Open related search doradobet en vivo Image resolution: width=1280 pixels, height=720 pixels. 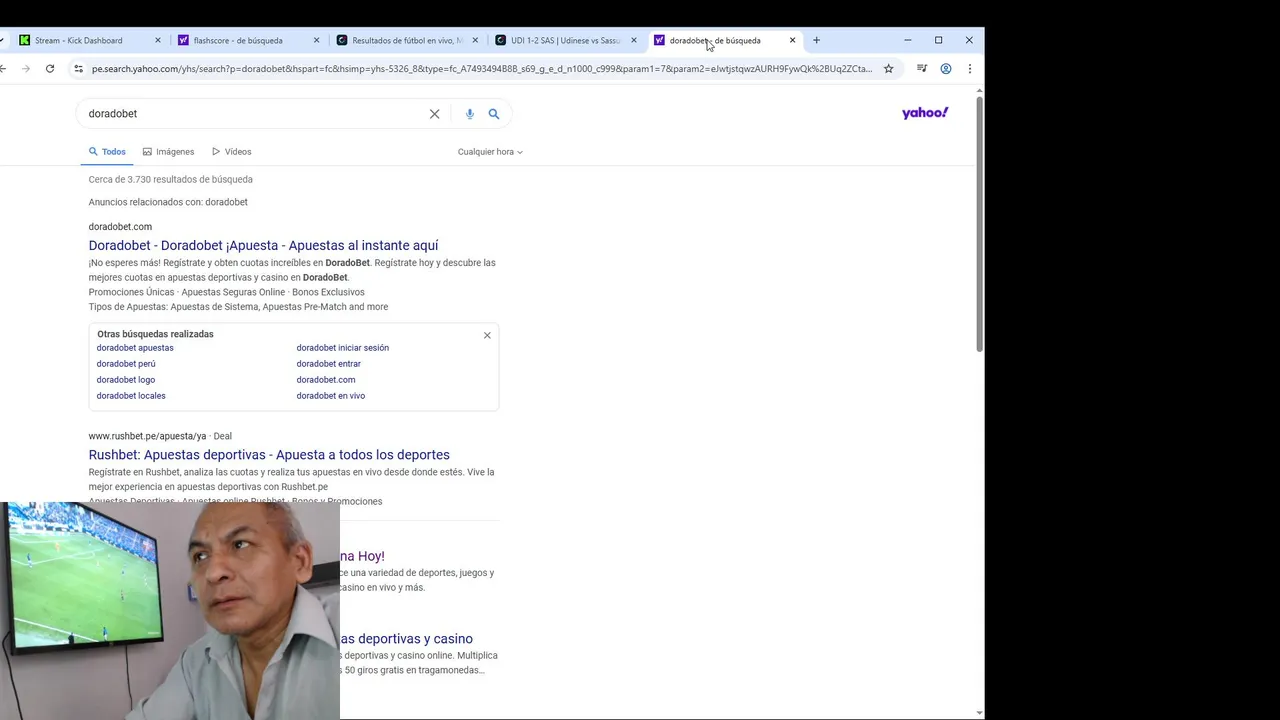pyautogui.click(x=330, y=396)
